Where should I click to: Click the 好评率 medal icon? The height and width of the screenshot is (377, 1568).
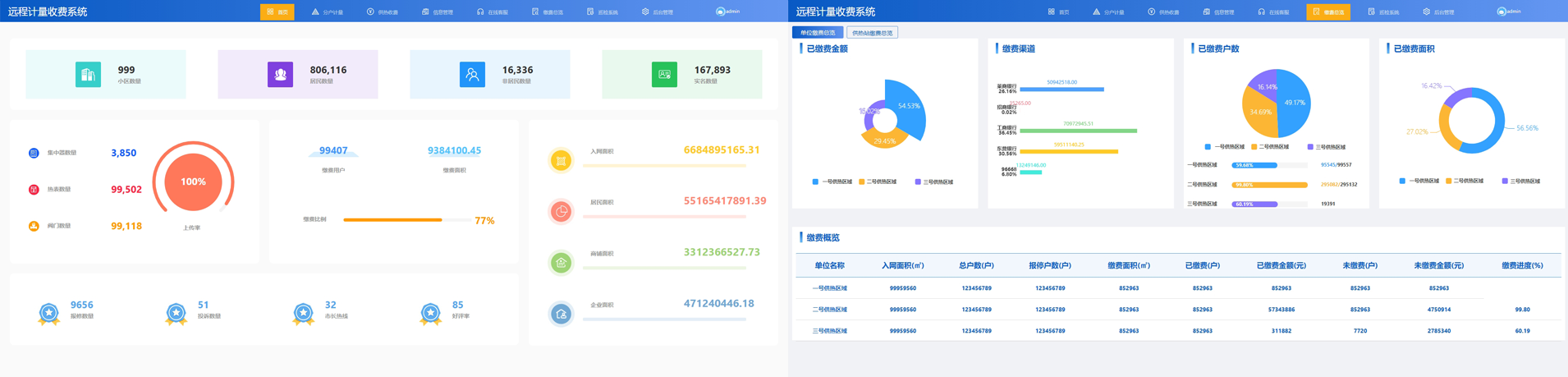point(431,313)
